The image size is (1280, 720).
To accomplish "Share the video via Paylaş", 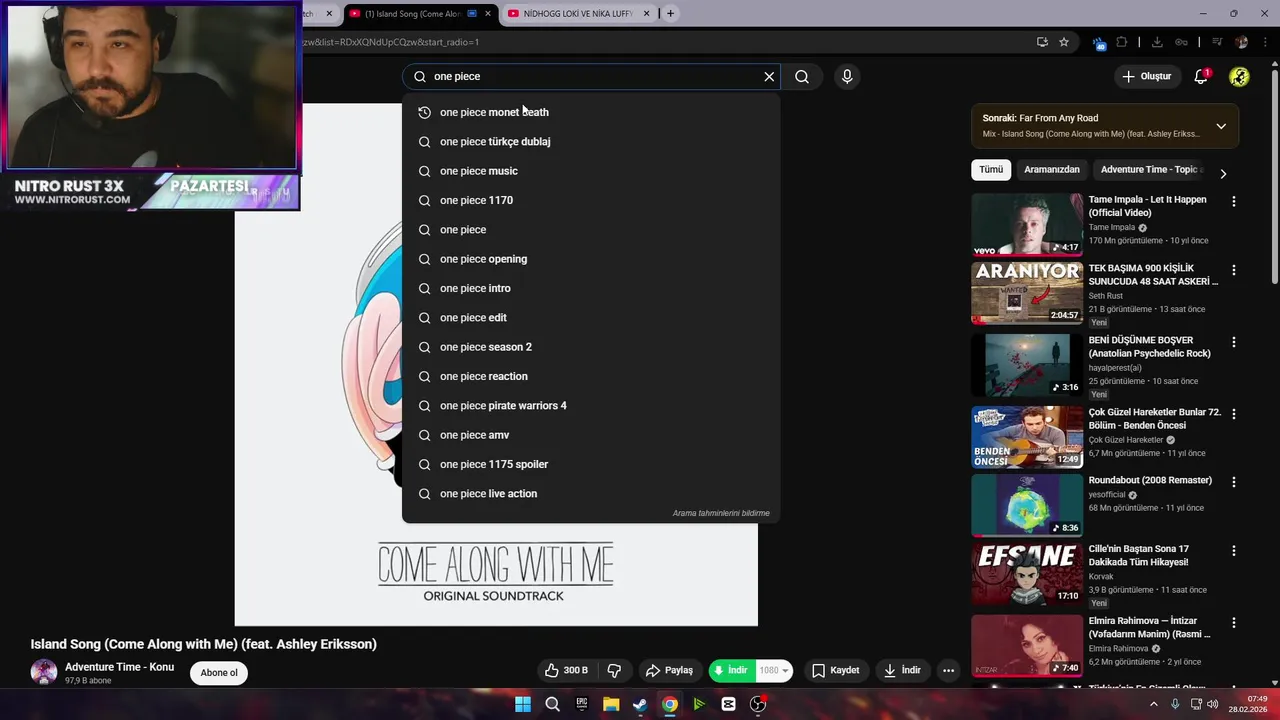I will click(x=669, y=670).
